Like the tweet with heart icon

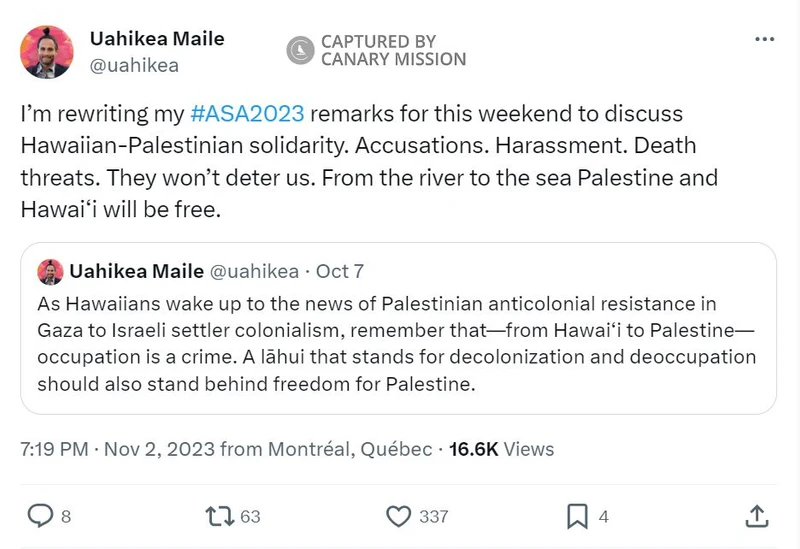(399, 516)
